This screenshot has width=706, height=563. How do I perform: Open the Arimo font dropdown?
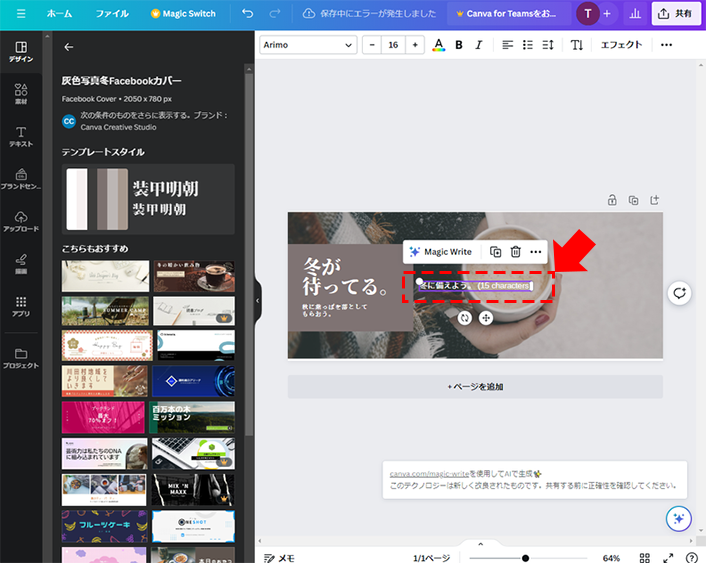pyautogui.click(x=308, y=45)
